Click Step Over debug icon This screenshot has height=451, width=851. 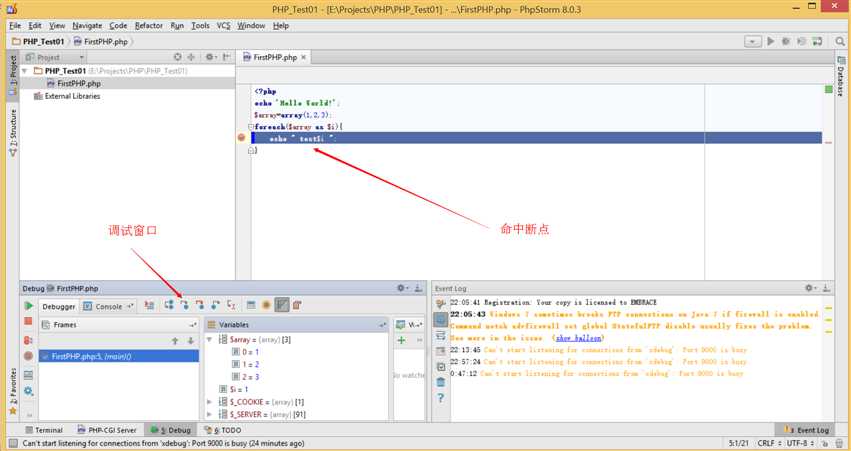tap(169, 306)
